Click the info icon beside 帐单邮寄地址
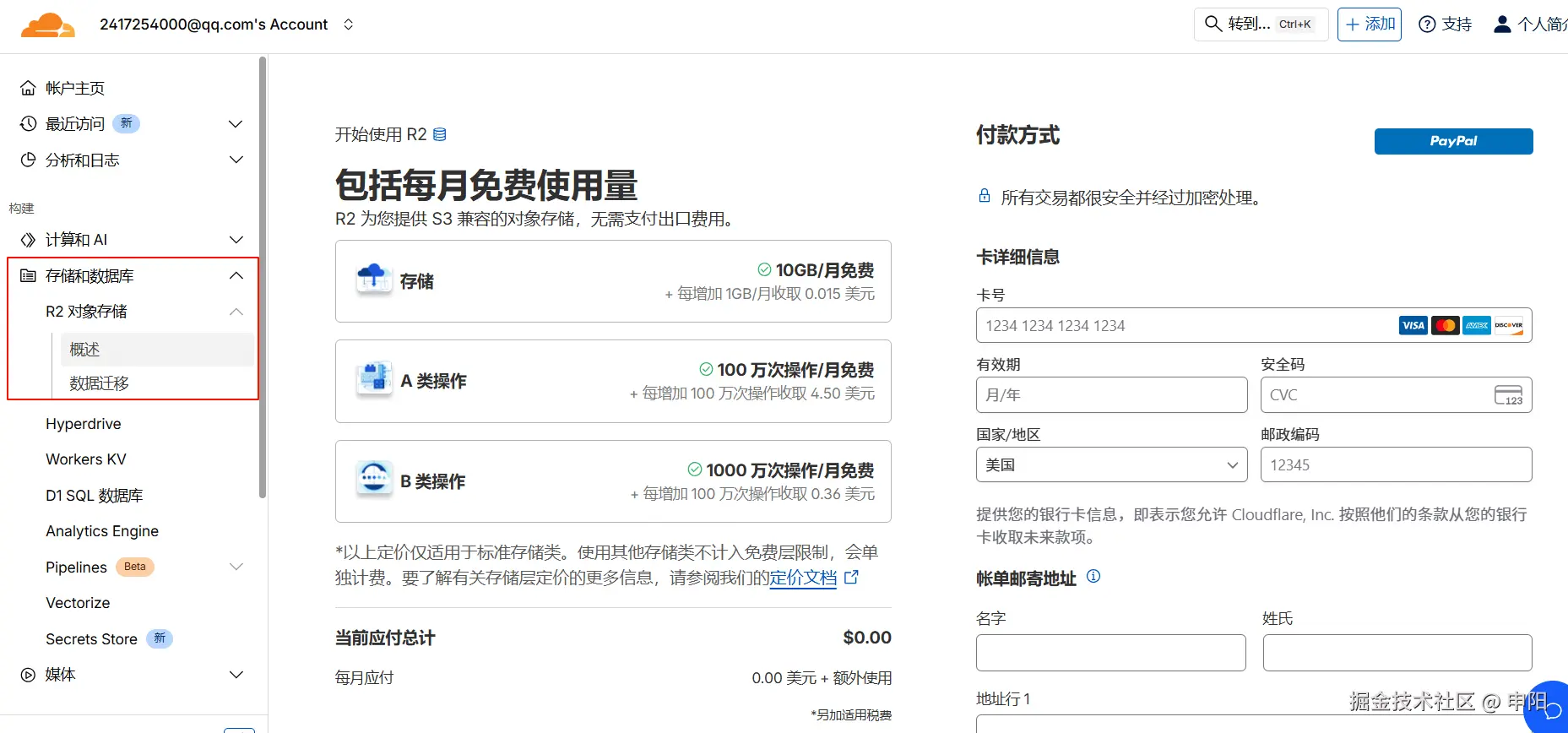Screen dimensions: 1568x733 click(x=1093, y=577)
